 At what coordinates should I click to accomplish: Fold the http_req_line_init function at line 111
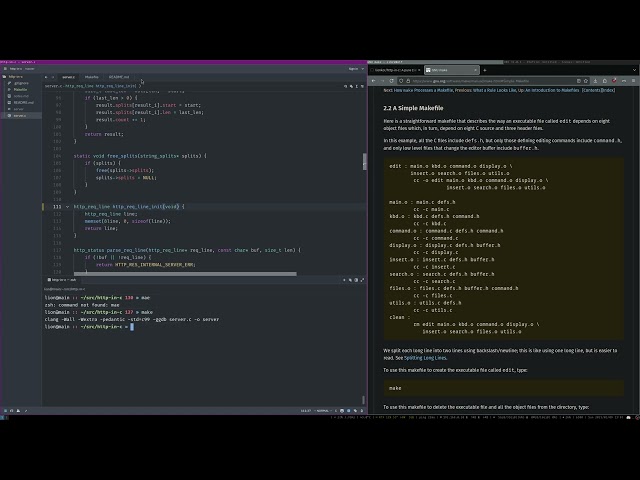[67, 207]
